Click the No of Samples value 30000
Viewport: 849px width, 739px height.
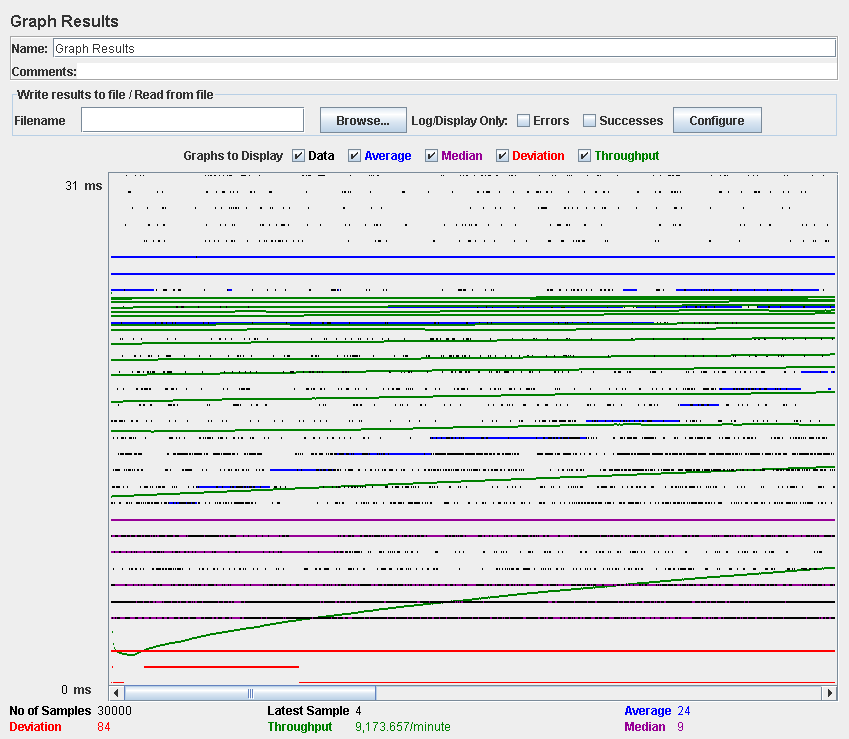(114, 711)
